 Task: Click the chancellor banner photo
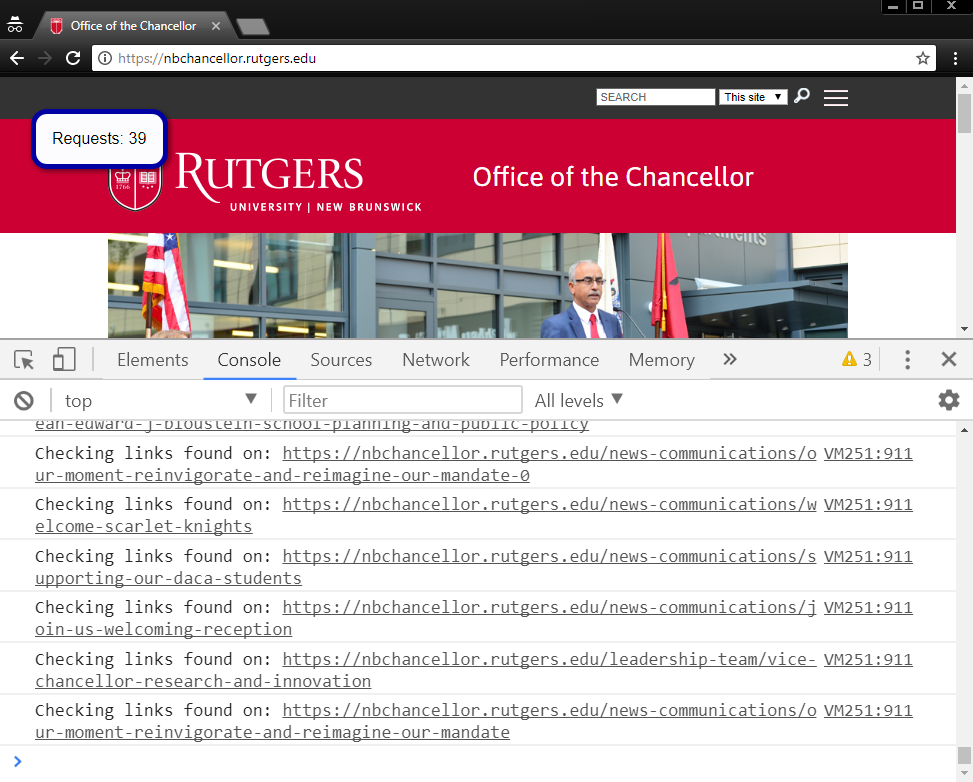(x=478, y=285)
